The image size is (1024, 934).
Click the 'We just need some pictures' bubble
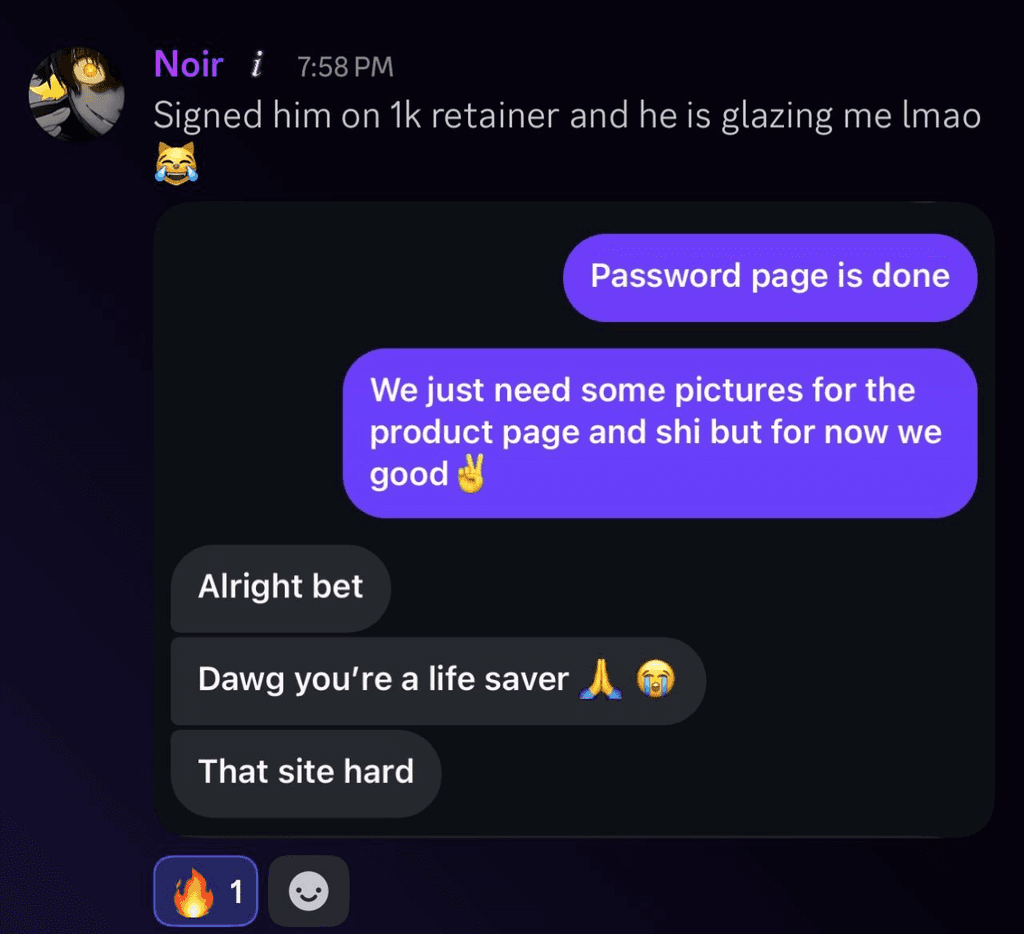coord(660,433)
